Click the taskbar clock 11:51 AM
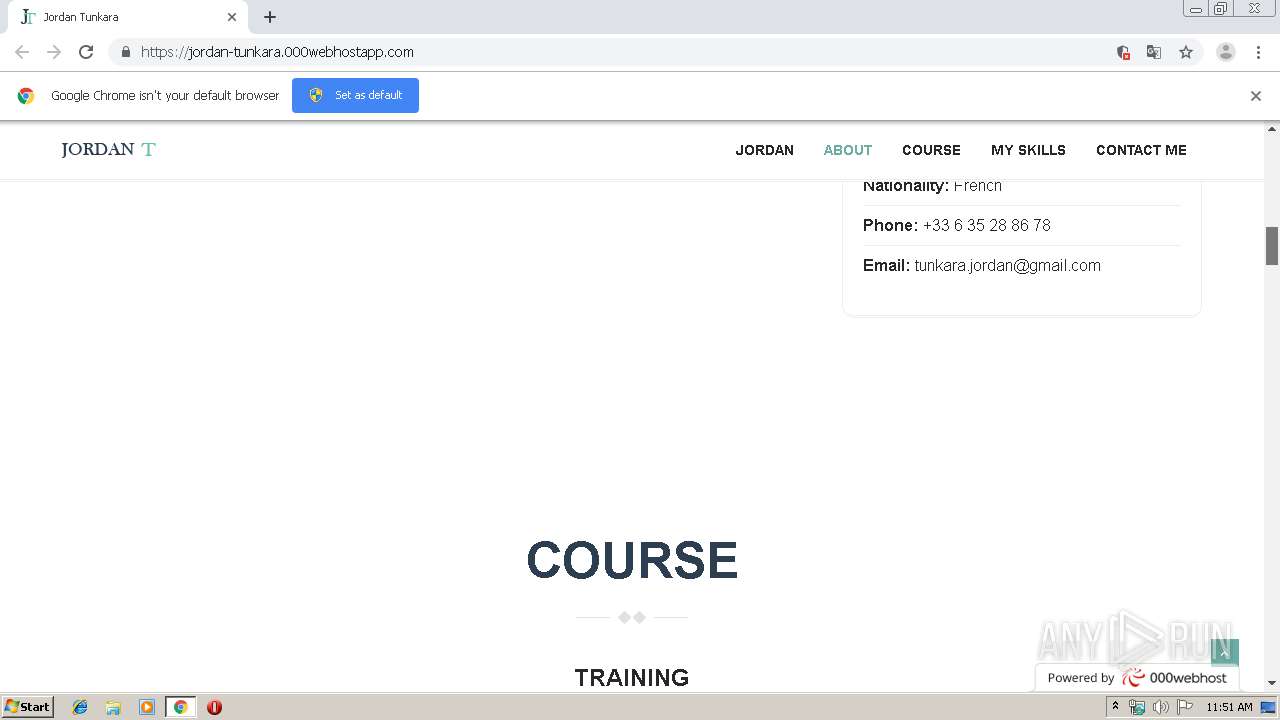The height and width of the screenshot is (720, 1280). coord(1229,707)
